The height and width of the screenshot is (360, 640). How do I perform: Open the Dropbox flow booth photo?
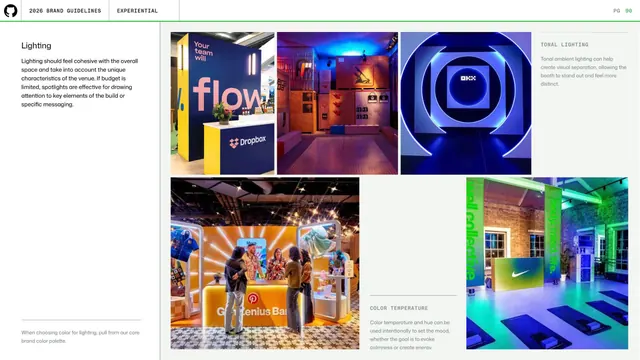pyautogui.click(x=222, y=103)
